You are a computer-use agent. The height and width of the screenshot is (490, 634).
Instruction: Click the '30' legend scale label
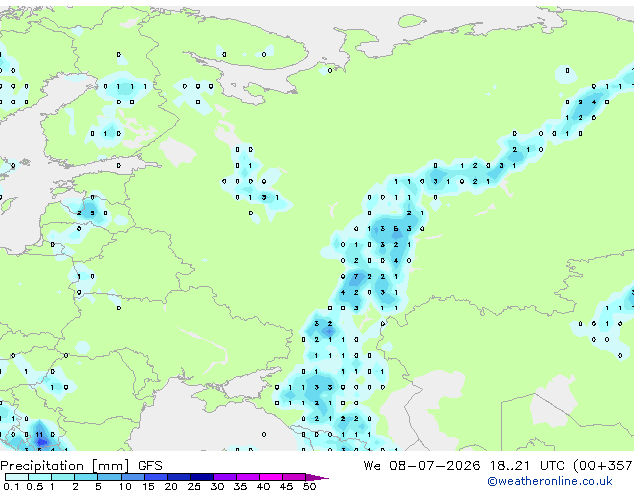coord(217,486)
